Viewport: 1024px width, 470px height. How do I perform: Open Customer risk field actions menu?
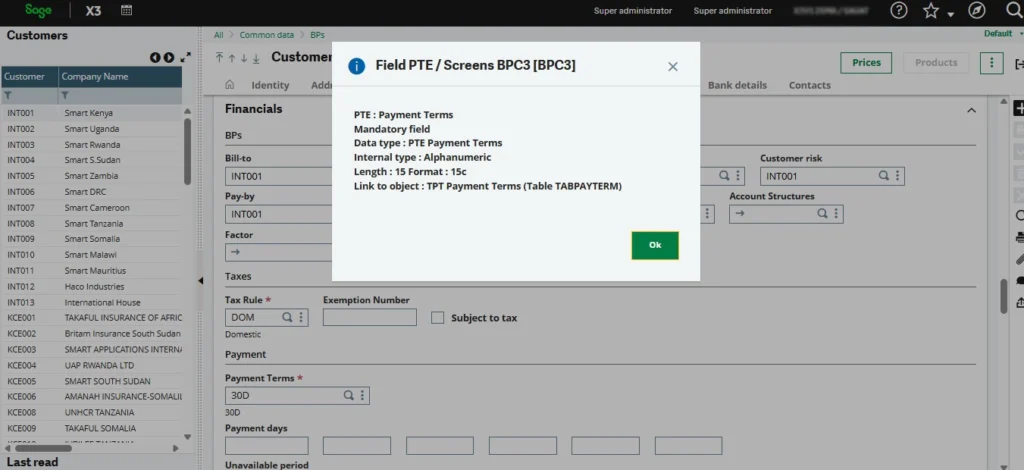(x=898, y=176)
